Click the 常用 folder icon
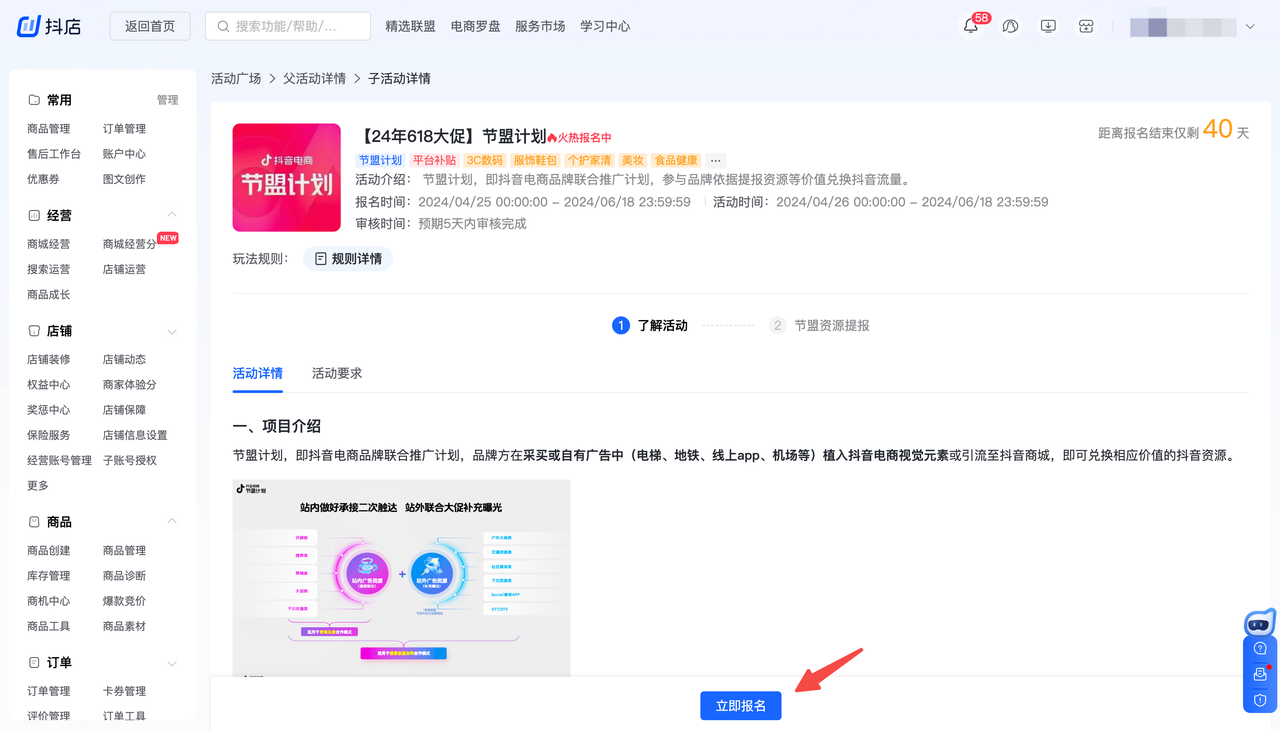Viewport: 1280px width, 731px height. click(34, 100)
